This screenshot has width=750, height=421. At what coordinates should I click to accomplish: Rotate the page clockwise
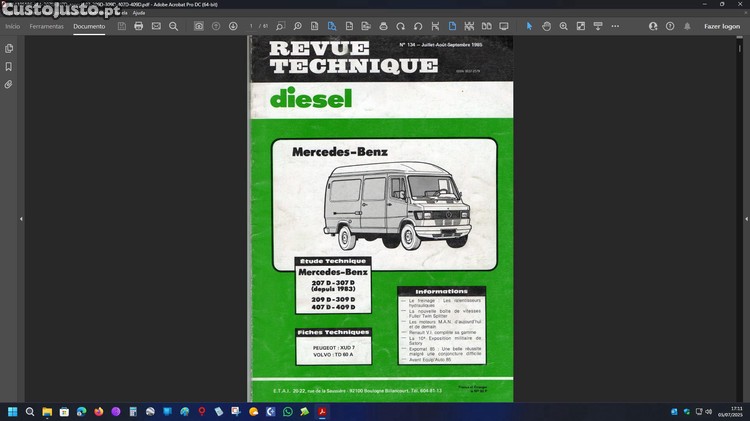point(402,26)
